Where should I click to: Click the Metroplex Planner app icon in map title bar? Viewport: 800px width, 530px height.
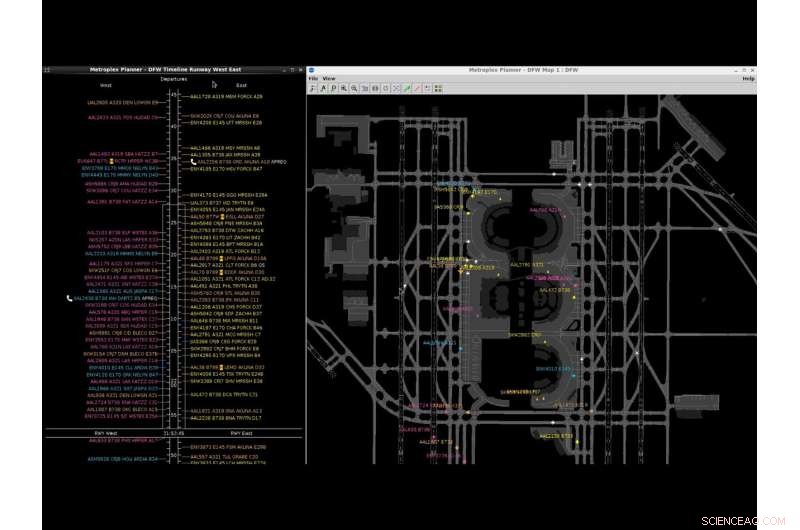(311, 70)
